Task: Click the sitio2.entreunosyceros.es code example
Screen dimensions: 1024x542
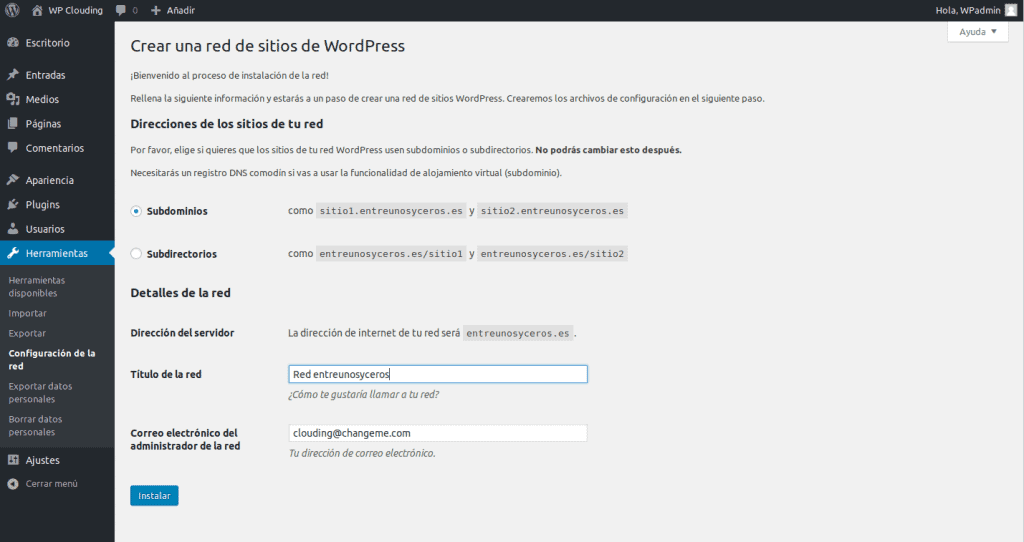Action: pyautogui.click(x=552, y=211)
